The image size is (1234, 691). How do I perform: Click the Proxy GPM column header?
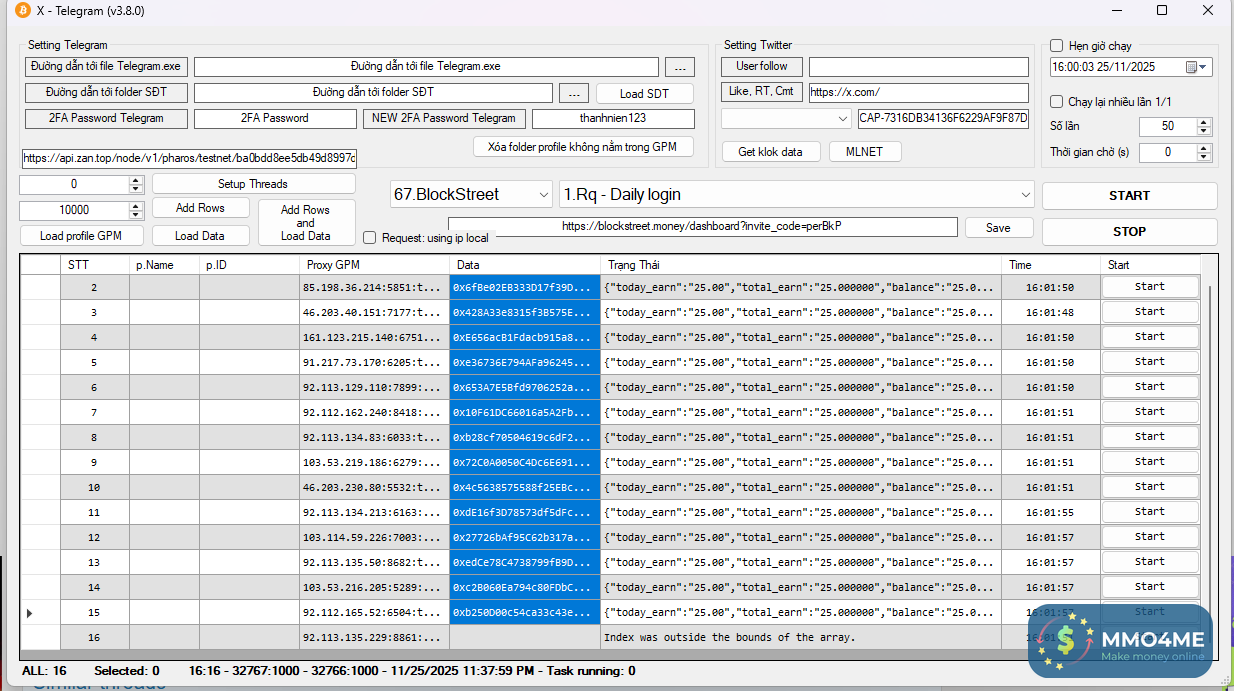[374, 265]
